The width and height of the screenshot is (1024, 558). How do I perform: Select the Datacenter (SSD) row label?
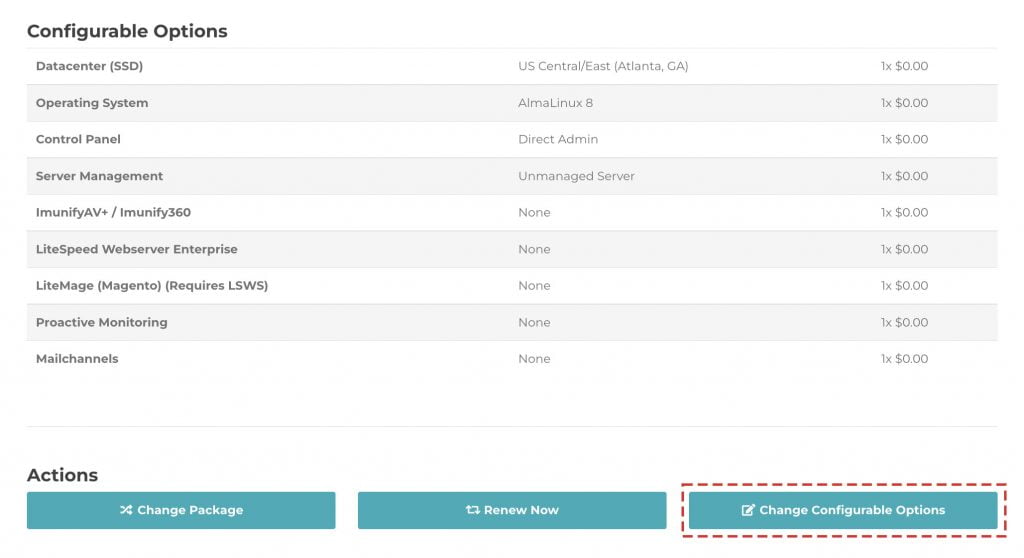[x=89, y=66]
